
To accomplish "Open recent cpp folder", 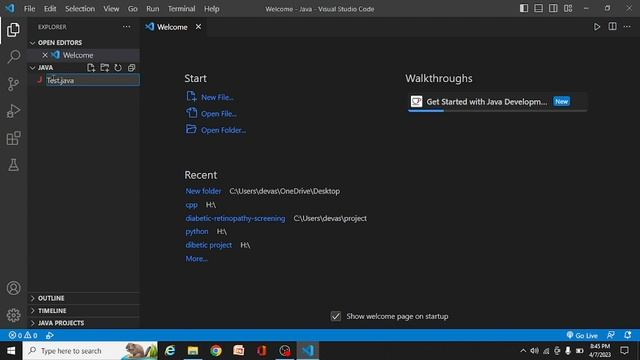I will [191, 204].
